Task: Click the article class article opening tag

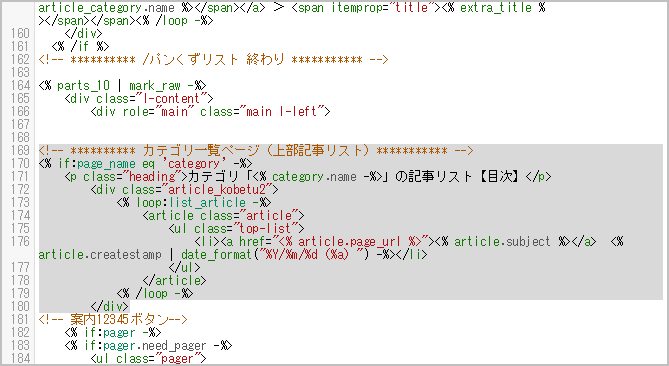Action: point(224,215)
